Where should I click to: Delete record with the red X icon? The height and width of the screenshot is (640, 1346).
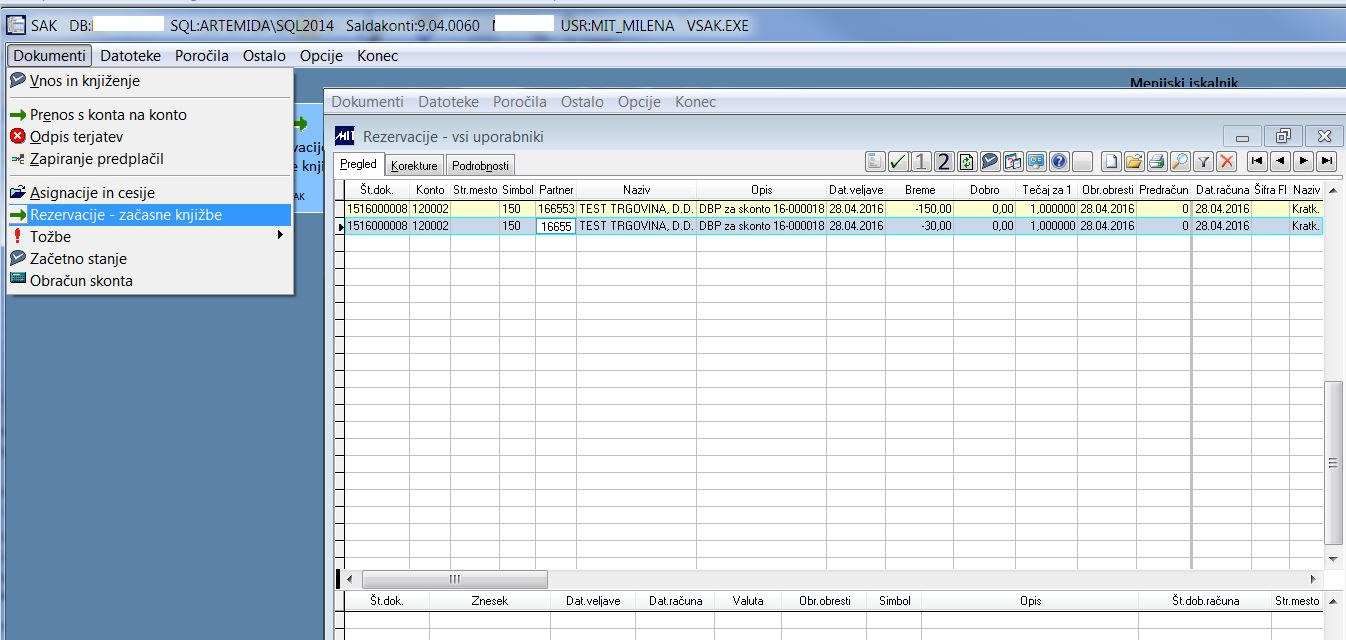(x=1227, y=161)
